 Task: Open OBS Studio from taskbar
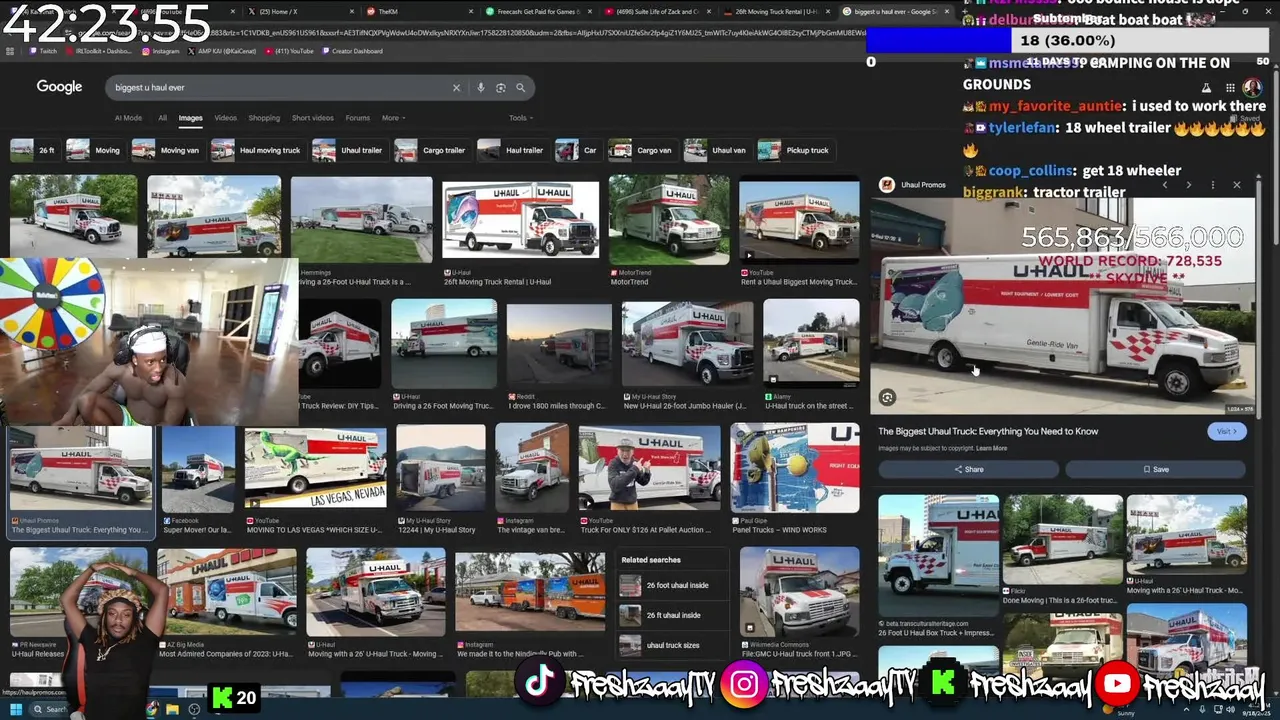(194, 710)
